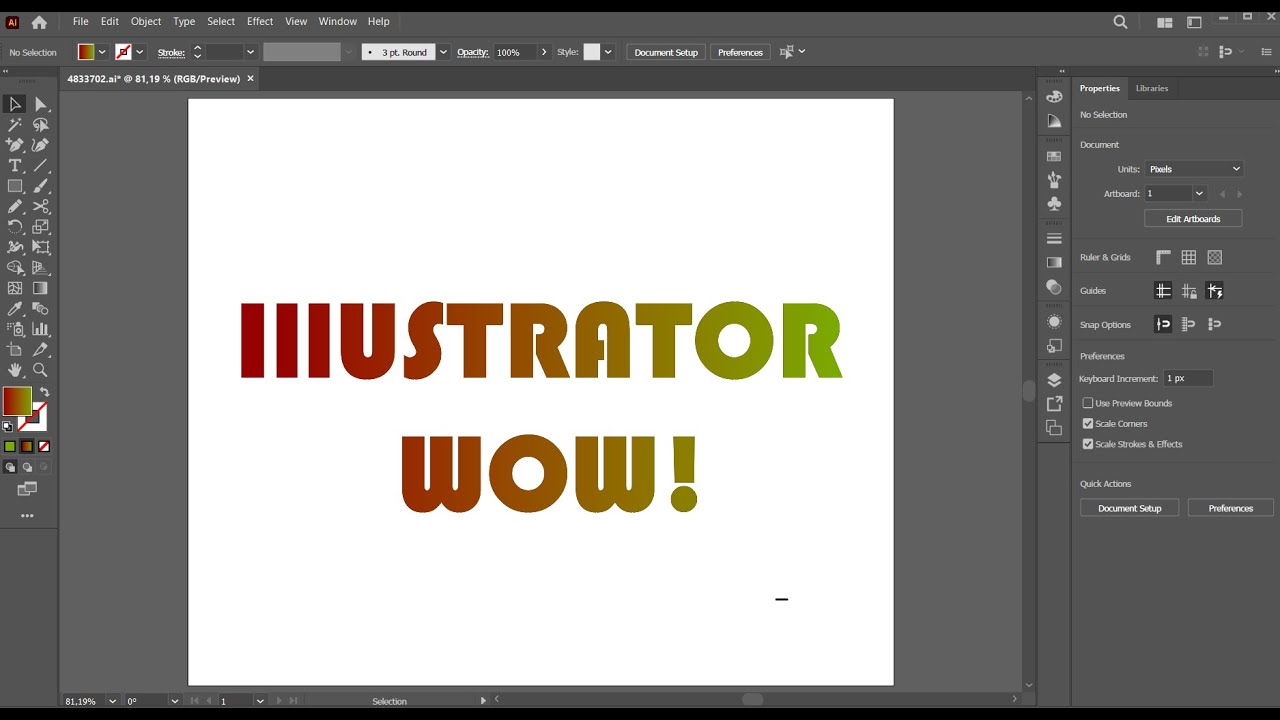The height and width of the screenshot is (720, 1280).
Task: Toggle lock guides button
Action: [1189, 291]
